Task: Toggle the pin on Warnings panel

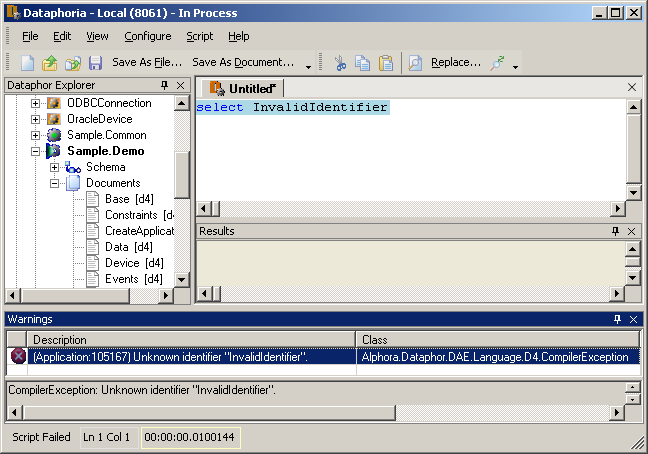Action: pyautogui.click(x=615, y=318)
